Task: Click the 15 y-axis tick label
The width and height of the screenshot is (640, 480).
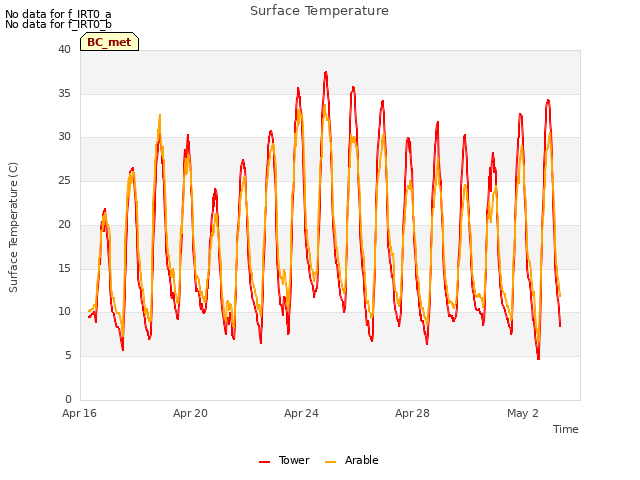Action: point(64,268)
